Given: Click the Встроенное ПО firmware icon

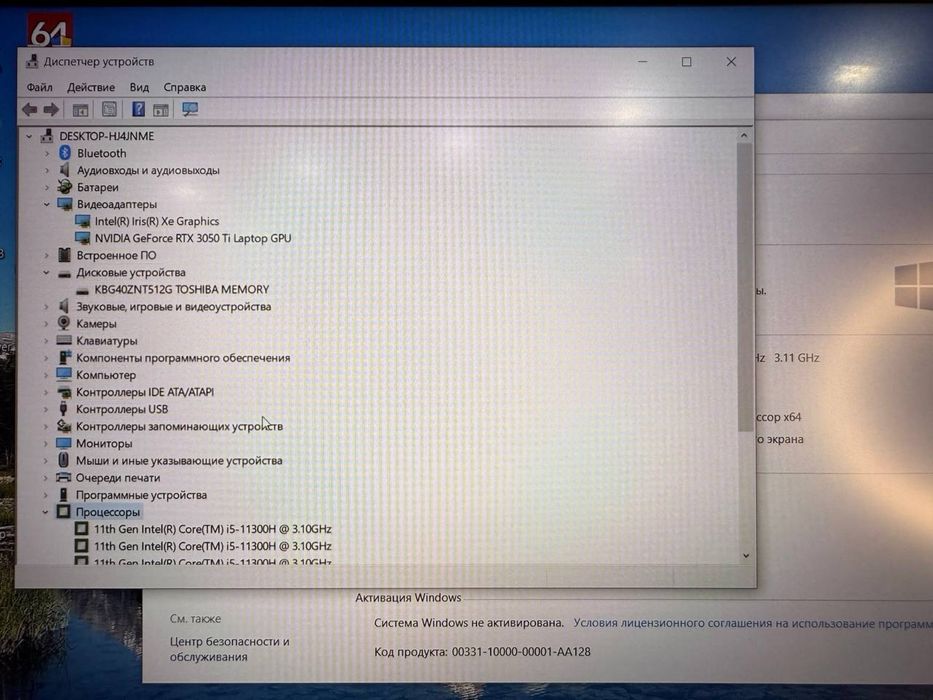Looking at the screenshot, I should [x=64, y=255].
